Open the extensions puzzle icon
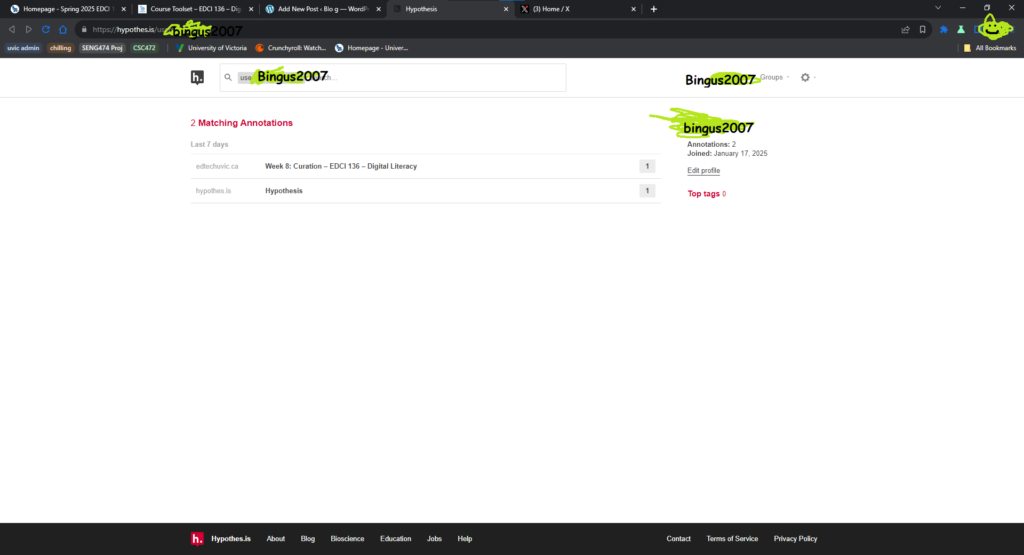The width and height of the screenshot is (1024, 555). [944, 29]
